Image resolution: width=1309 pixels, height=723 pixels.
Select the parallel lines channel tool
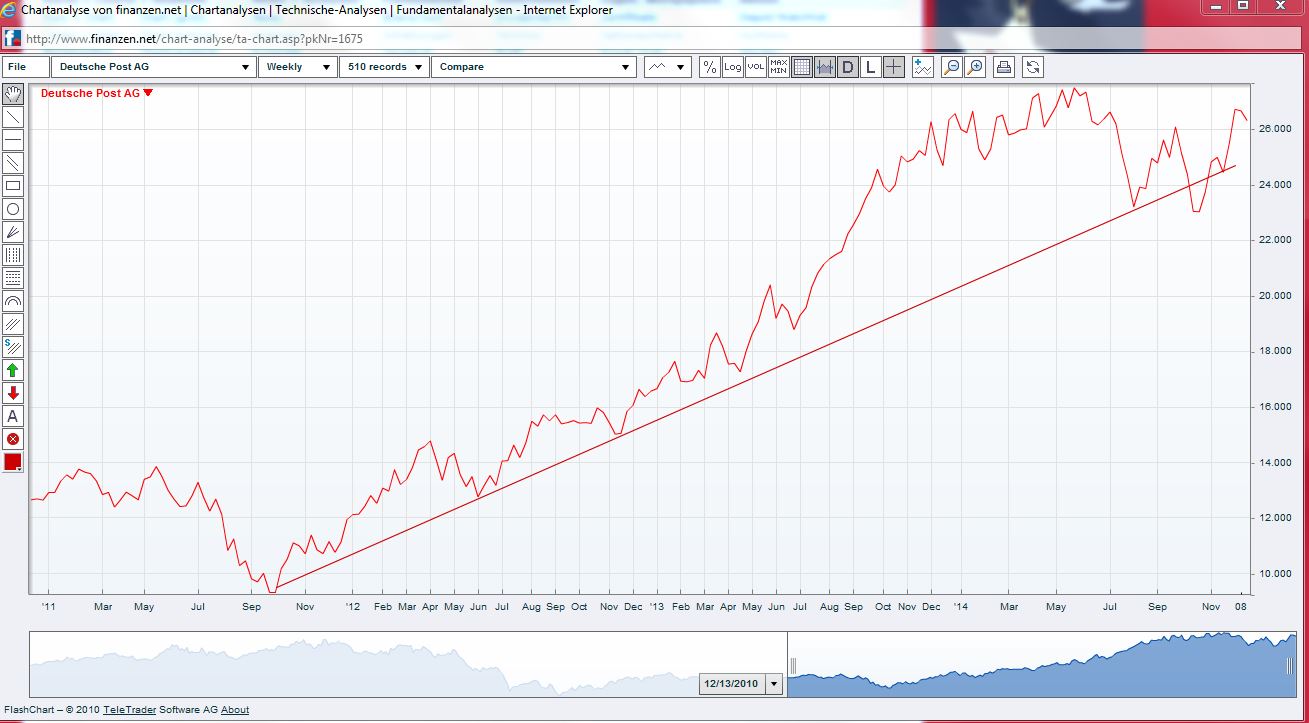tap(13, 163)
